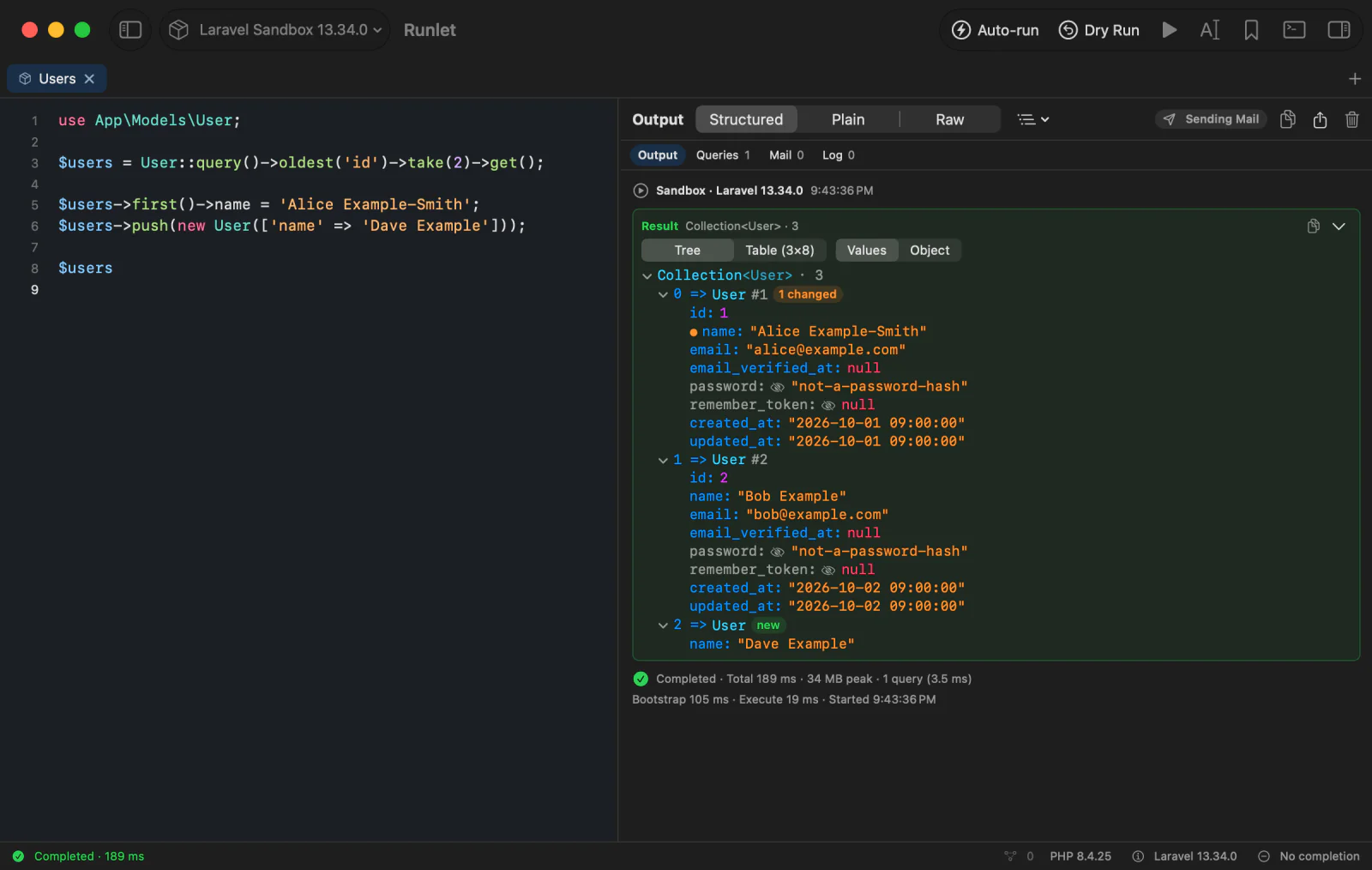Open the Log 0 sub-tab
Image resolution: width=1372 pixels, height=870 pixels.
tap(839, 155)
